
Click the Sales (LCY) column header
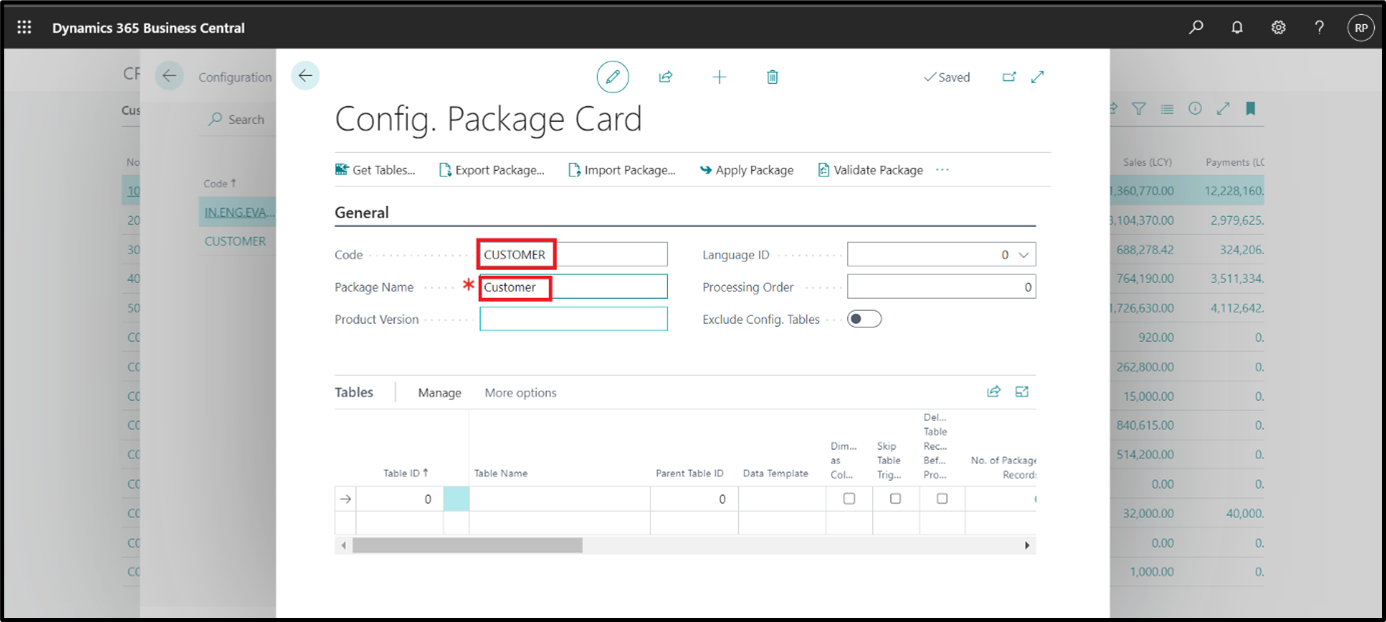tap(1147, 162)
